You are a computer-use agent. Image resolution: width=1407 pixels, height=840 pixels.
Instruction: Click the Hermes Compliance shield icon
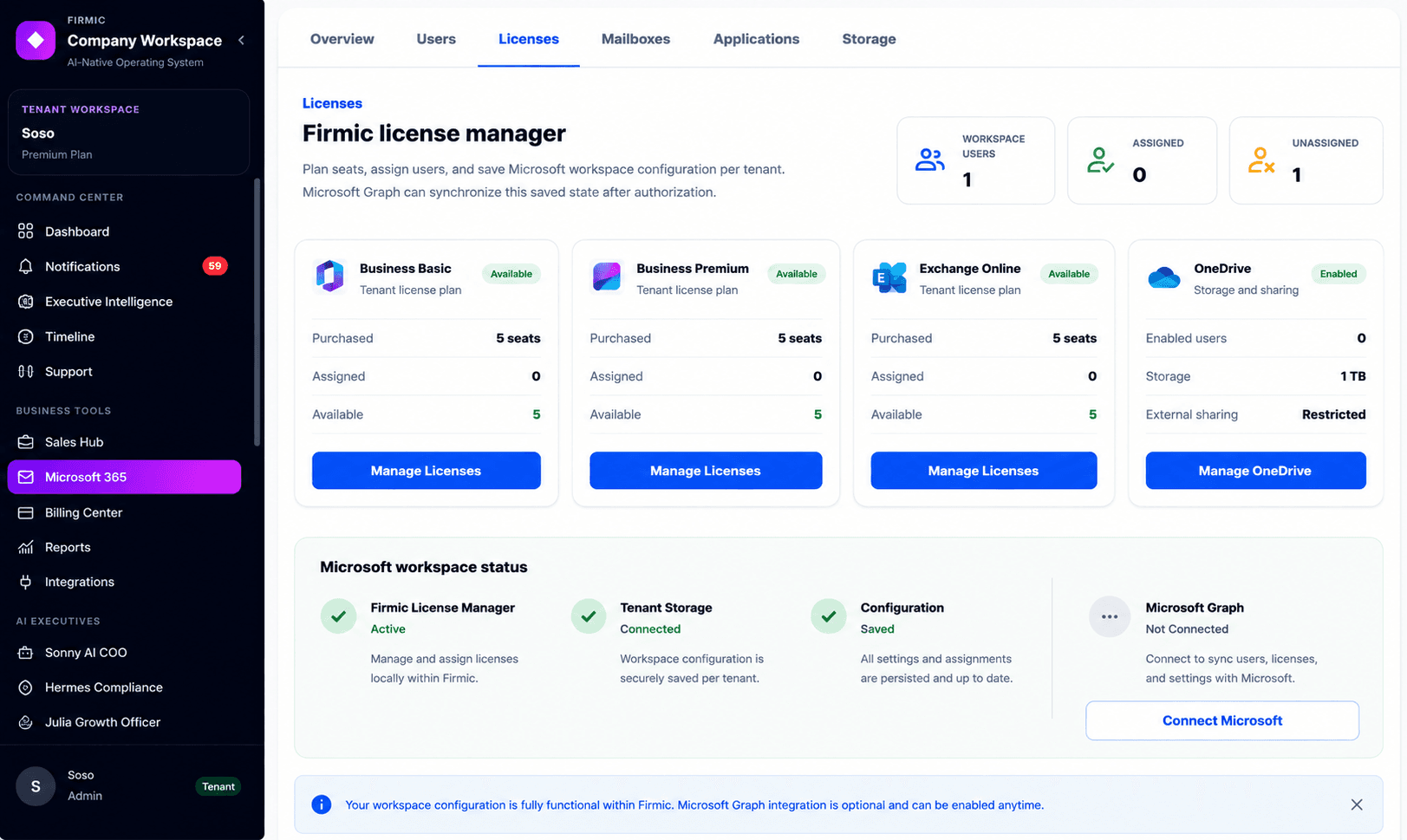coord(26,687)
